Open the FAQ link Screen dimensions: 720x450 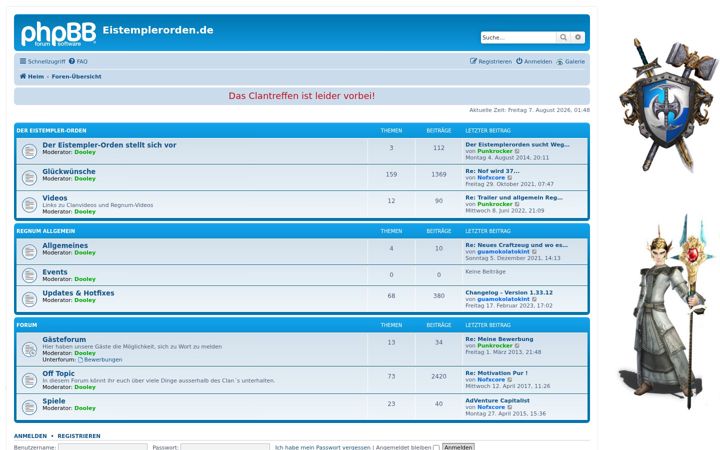point(78,61)
